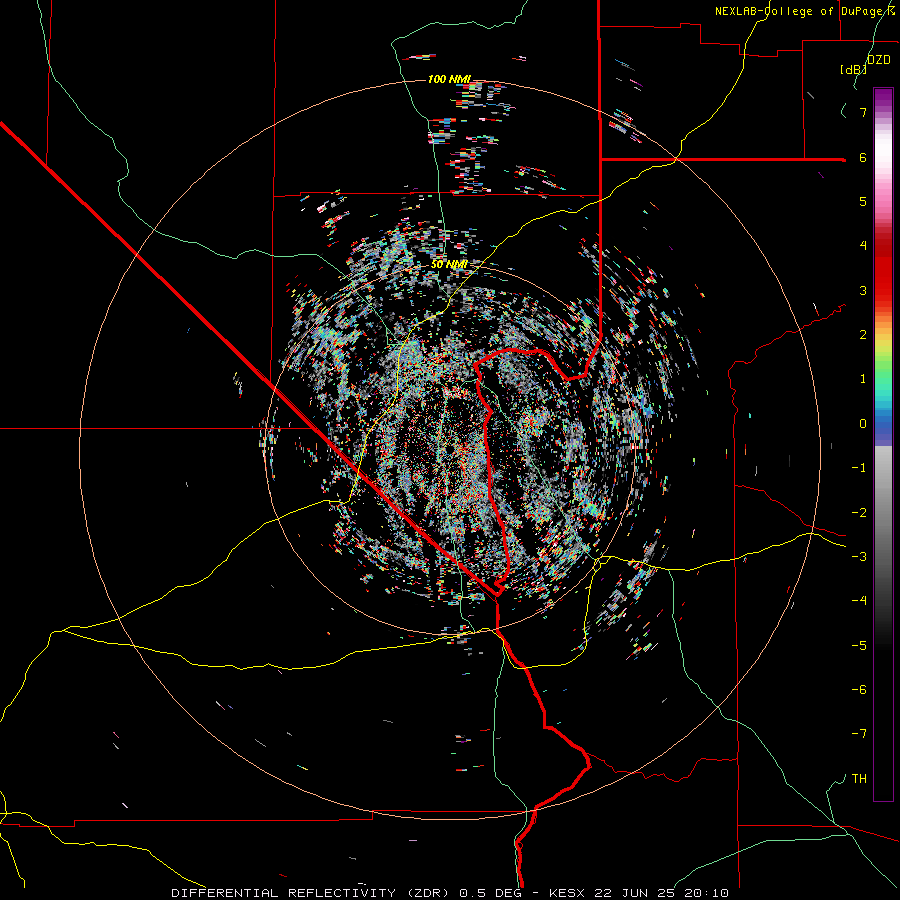Select the positive 7 value on the scale
The height and width of the screenshot is (900, 900).
863,112
